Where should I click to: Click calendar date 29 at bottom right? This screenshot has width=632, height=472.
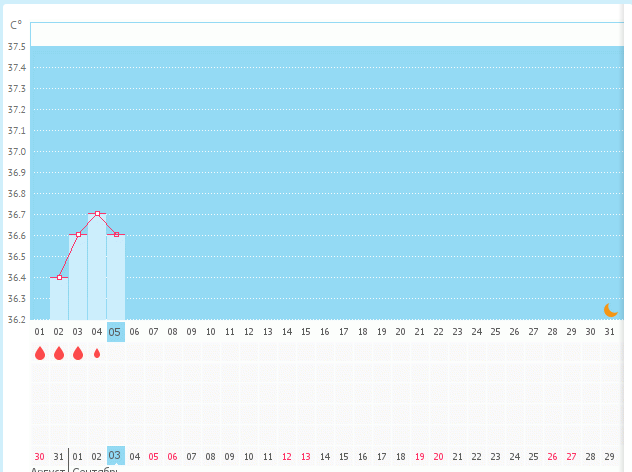609,456
